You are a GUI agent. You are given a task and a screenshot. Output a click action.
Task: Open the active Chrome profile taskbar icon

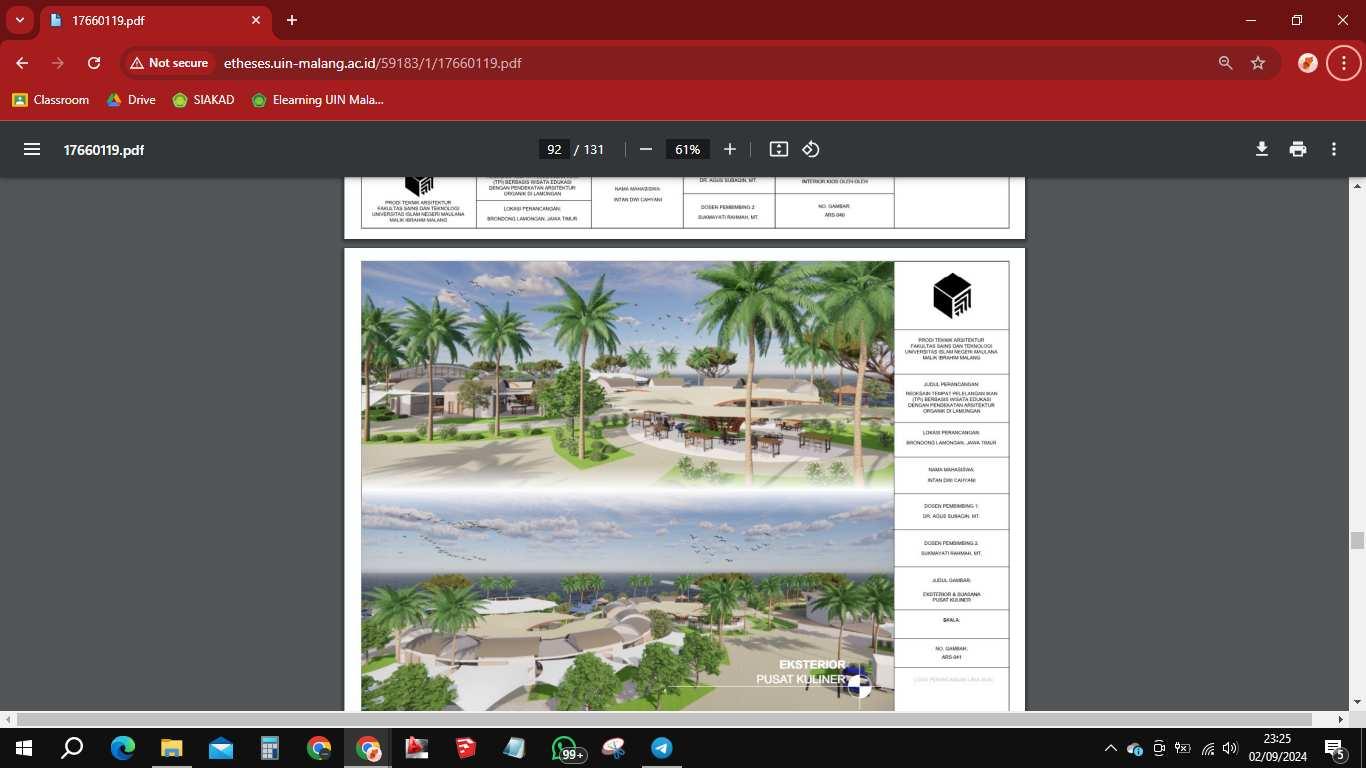pos(368,748)
